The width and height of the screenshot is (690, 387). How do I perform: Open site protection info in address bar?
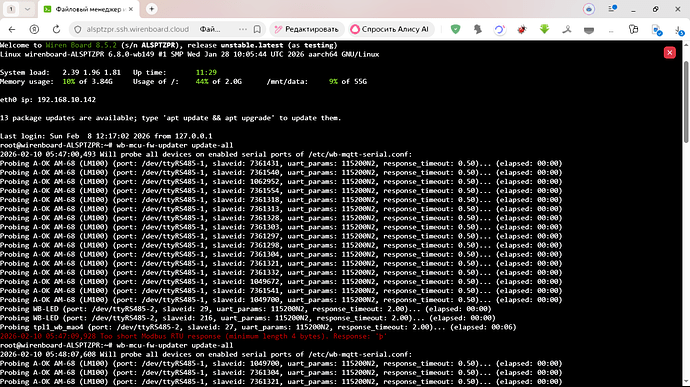tap(78, 29)
